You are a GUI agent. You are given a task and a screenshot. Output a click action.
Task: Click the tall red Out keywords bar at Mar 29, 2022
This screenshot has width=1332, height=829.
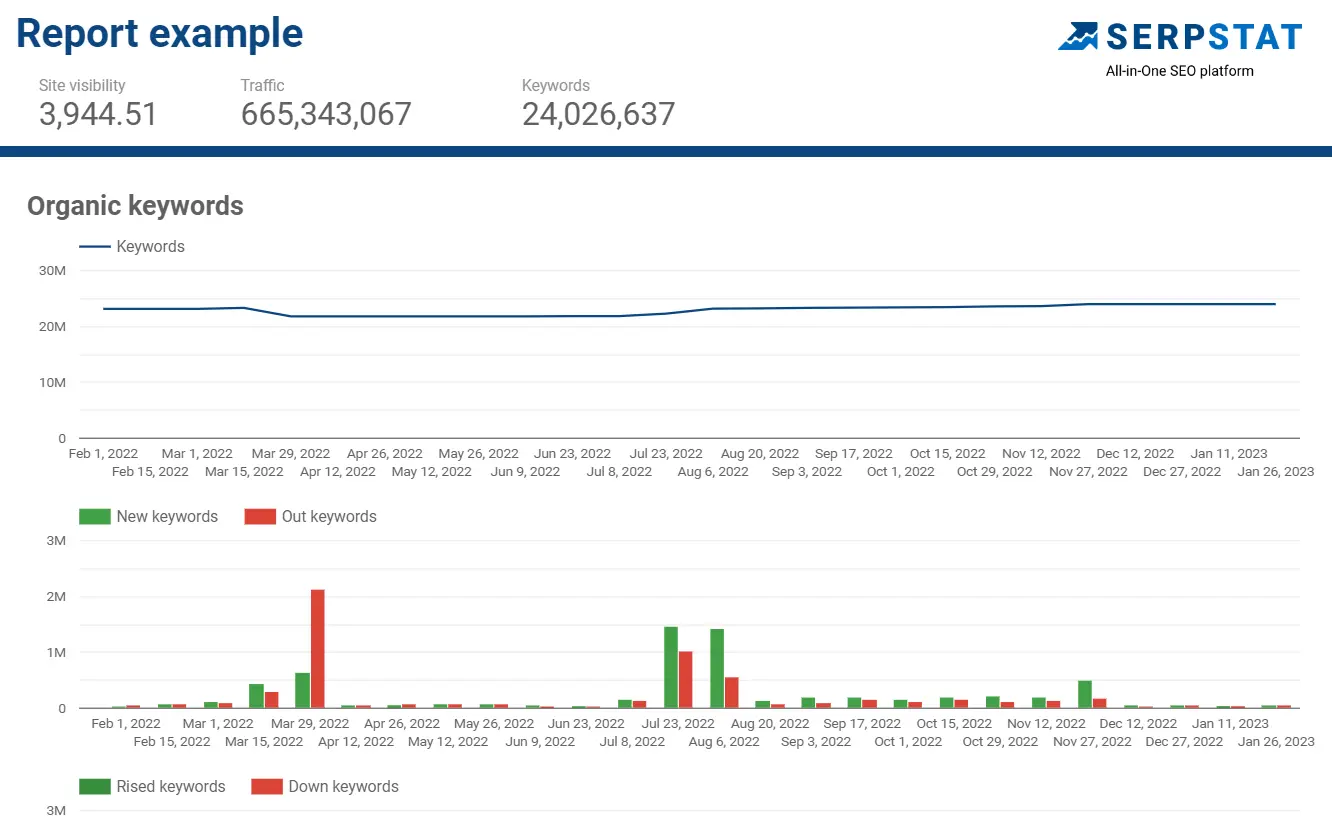tap(318, 649)
